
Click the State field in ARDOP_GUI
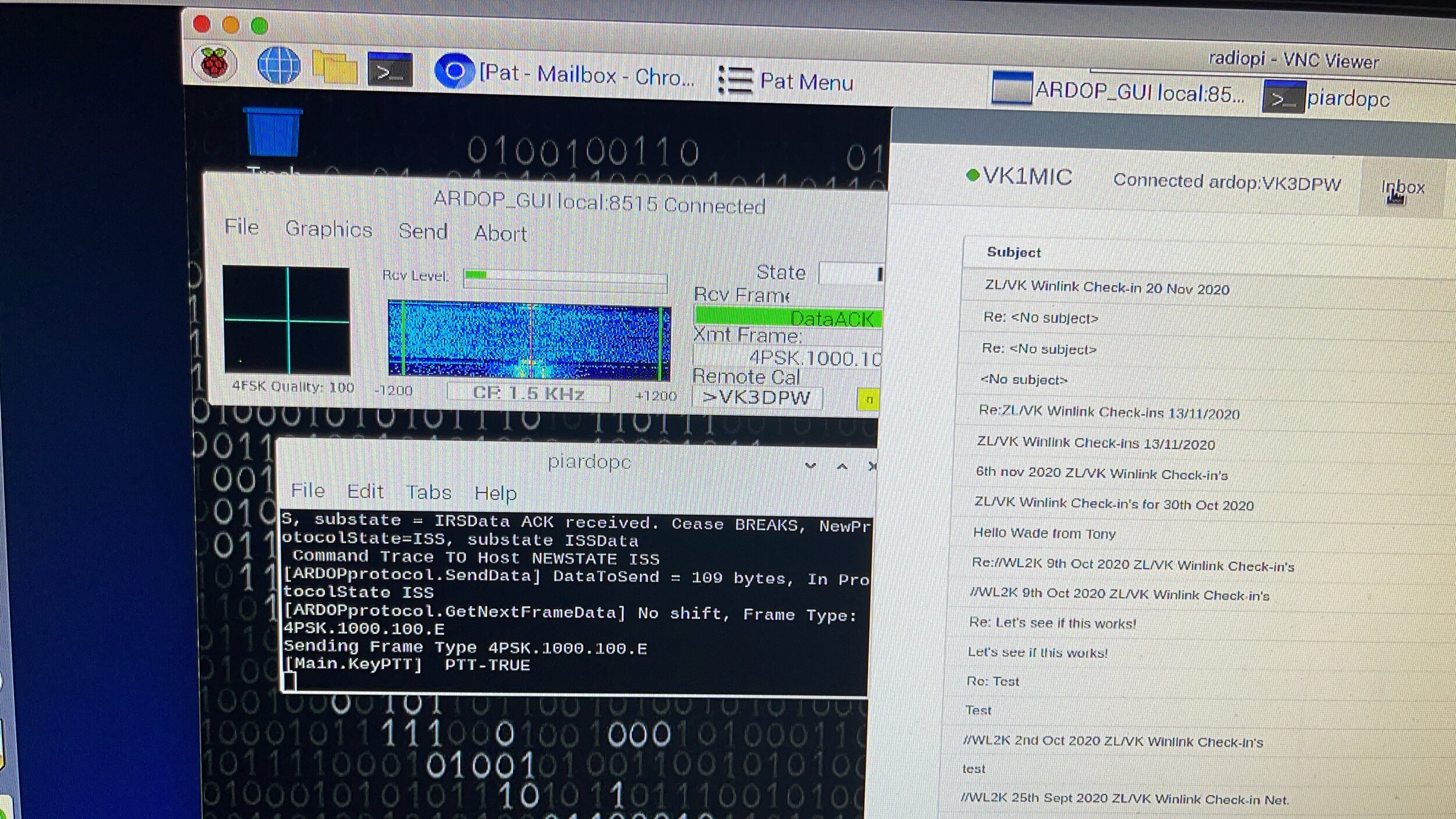[851, 274]
